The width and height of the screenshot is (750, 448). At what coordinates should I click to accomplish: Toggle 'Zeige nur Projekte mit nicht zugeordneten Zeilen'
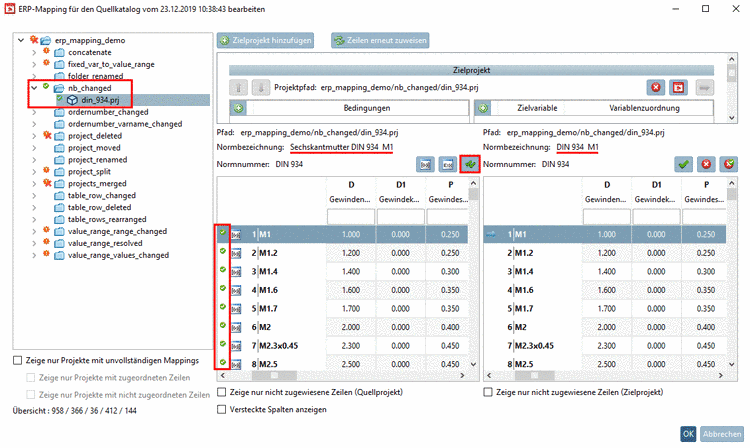31,395
